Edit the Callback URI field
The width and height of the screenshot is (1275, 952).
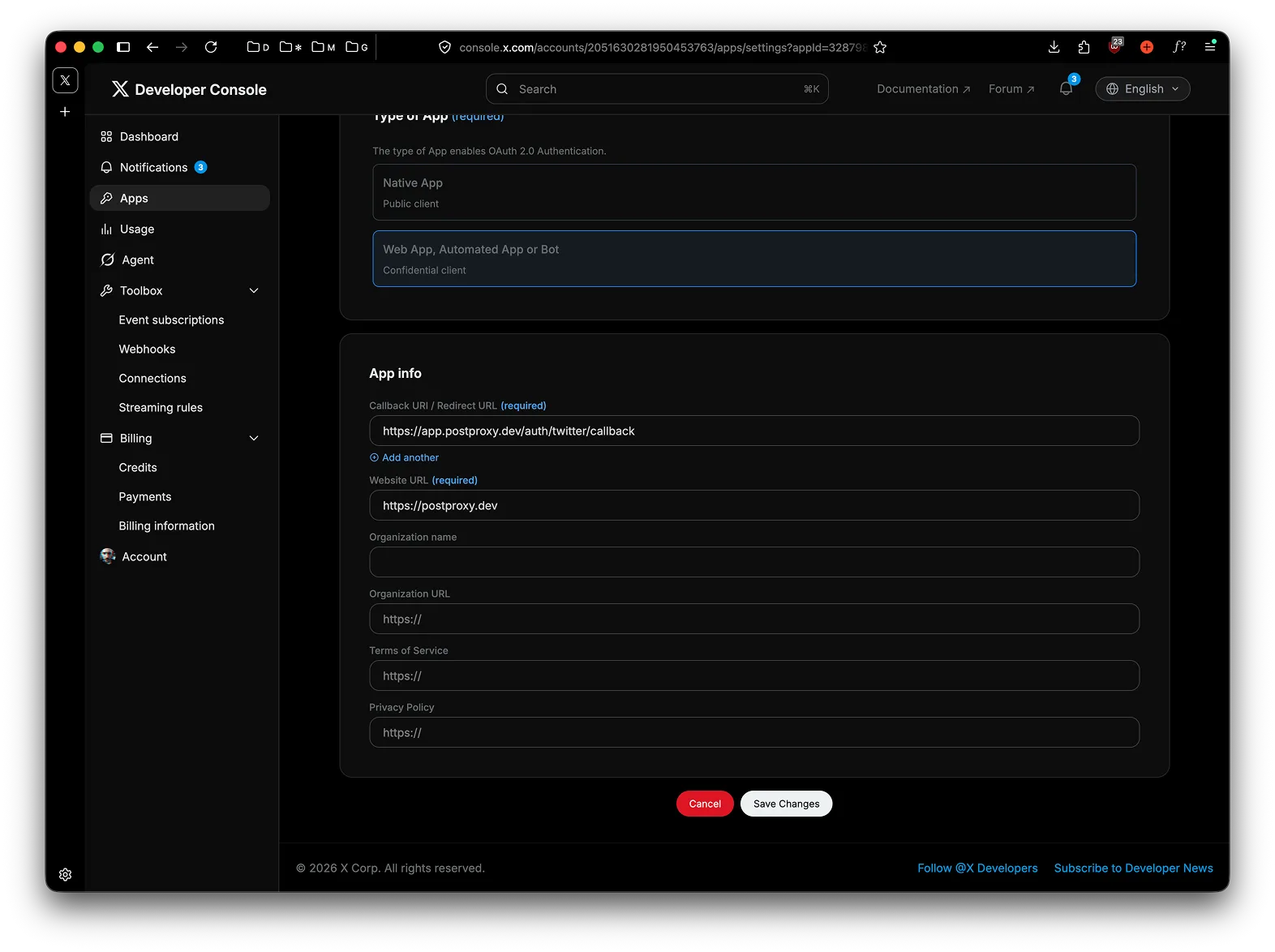coord(754,431)
